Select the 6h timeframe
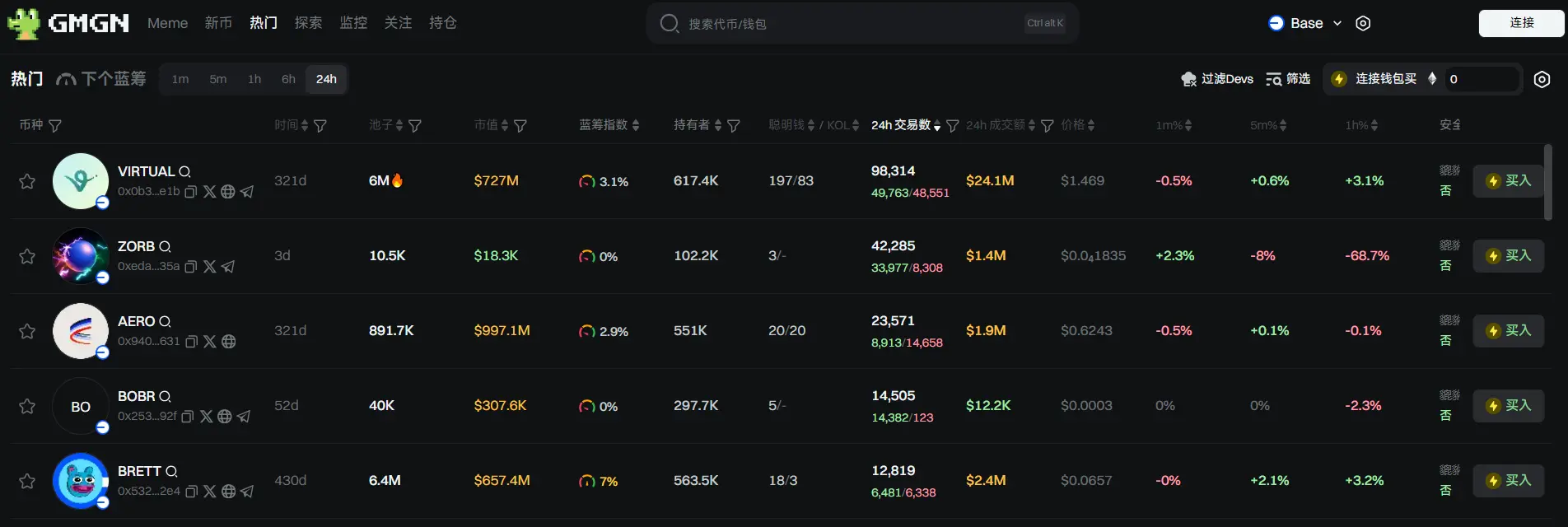Viewport: 1568px width, 527px height. 288,79
